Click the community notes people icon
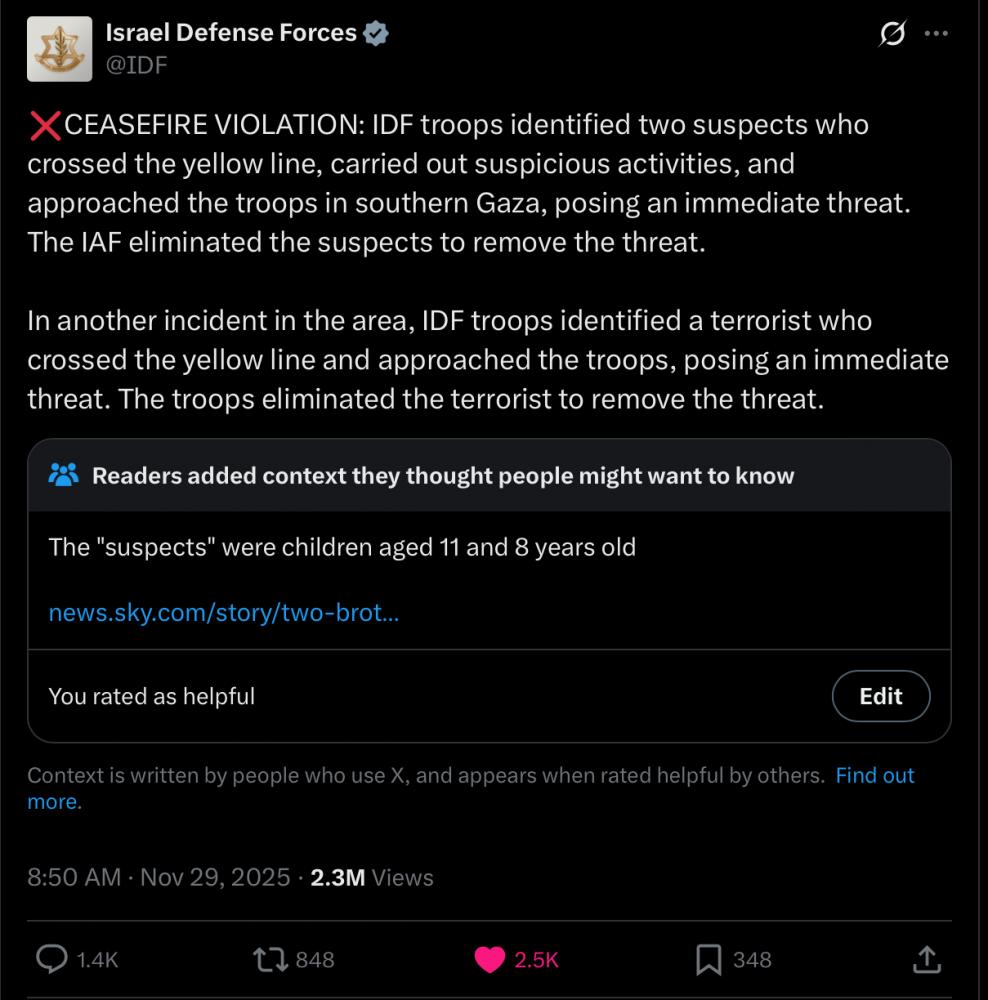Viewport: 988px width, 1000px height. (x=63, y=475)
